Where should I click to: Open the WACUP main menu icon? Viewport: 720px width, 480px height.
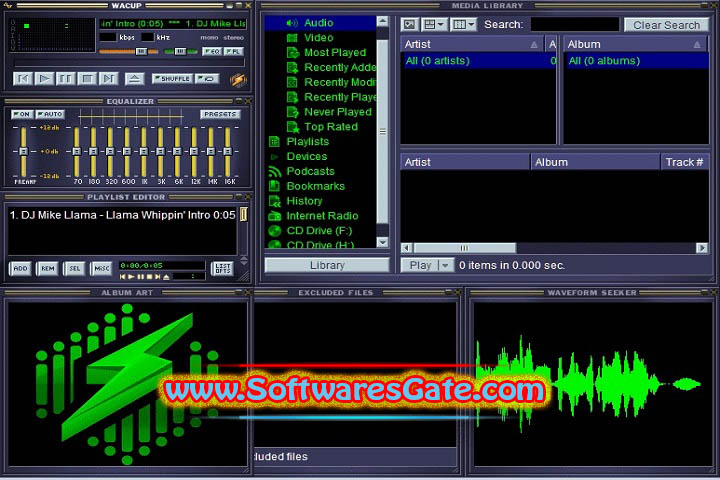[7, 5]
